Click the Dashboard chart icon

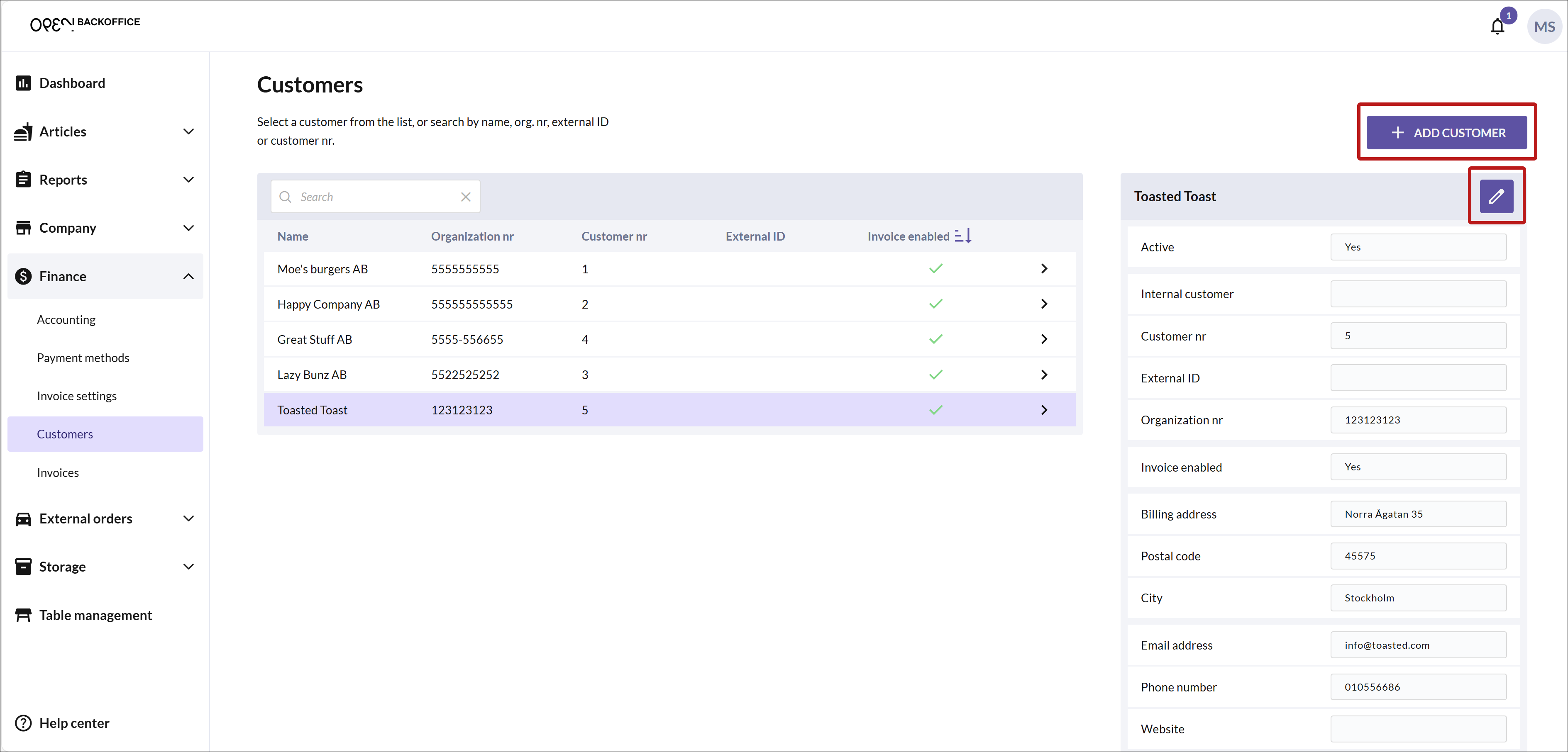coord(23,83)
